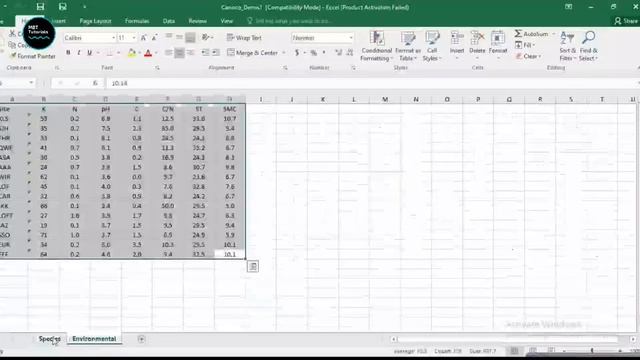
Task: Click the Decrease Indent icon
Action: [x=205, y=53]
